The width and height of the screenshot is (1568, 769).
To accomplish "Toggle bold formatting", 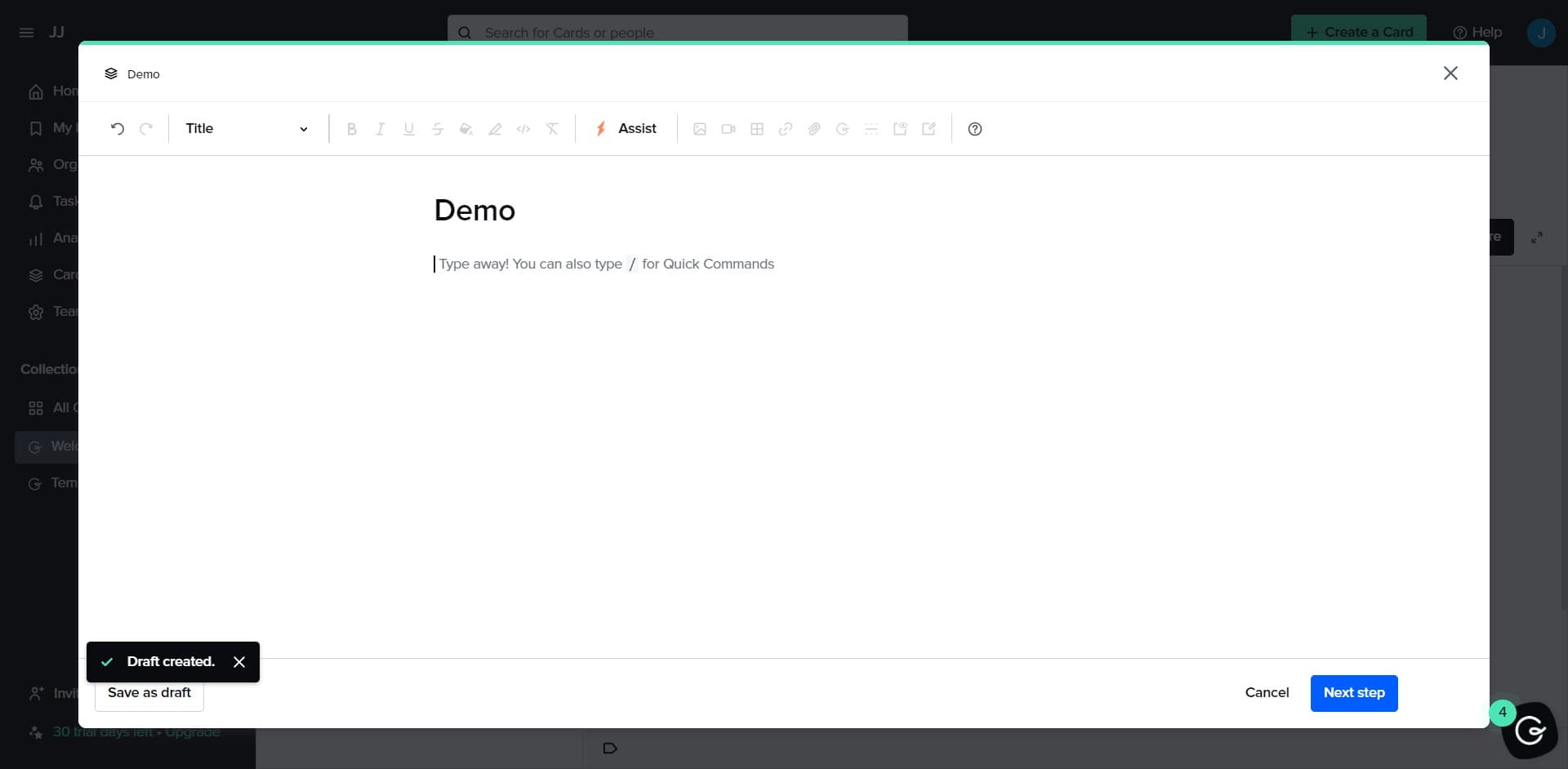I will pyautogui.click(x=351, y=128).
